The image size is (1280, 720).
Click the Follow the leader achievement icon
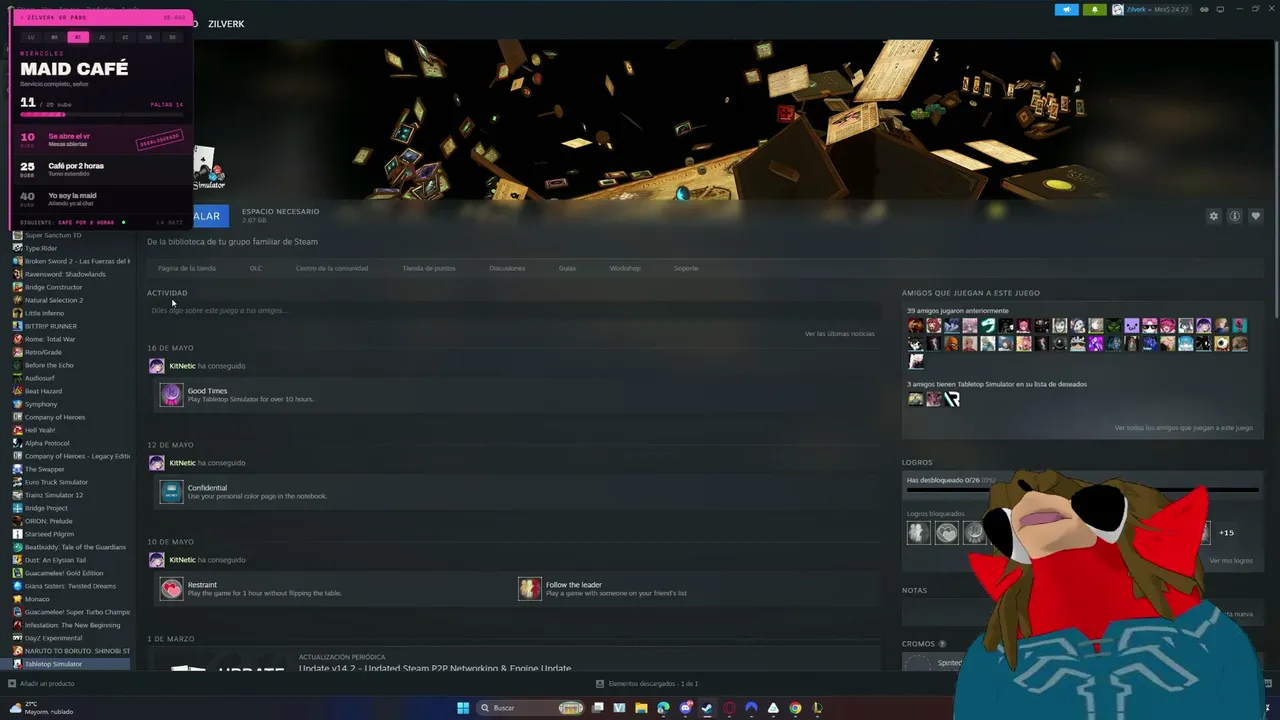(529, 589)
